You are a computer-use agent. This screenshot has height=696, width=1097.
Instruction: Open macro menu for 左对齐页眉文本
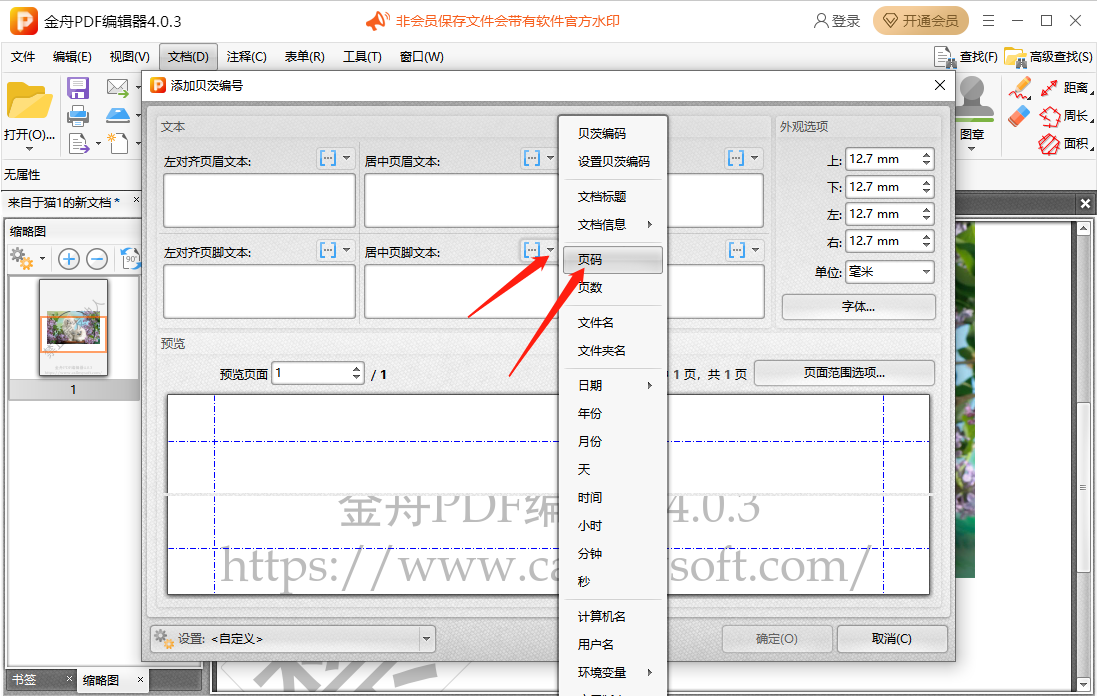[x=337, y=158]
